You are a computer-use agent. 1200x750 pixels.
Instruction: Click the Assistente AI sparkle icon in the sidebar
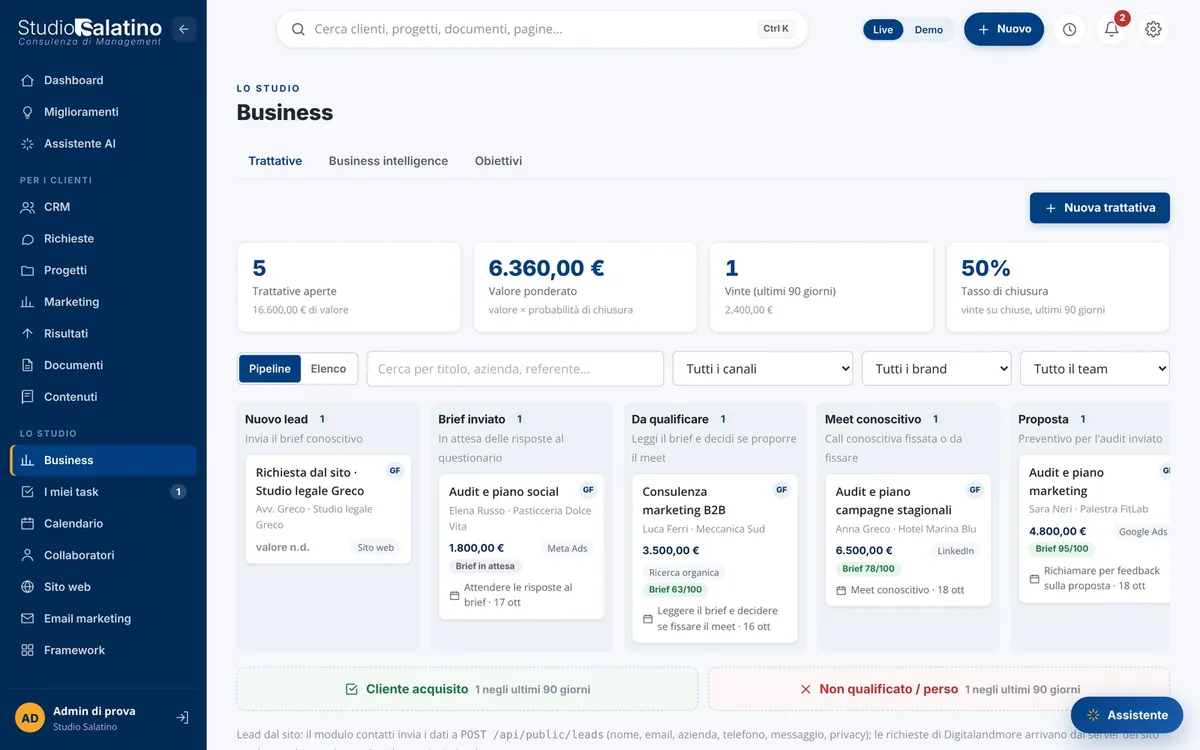[x=28, y=144]
